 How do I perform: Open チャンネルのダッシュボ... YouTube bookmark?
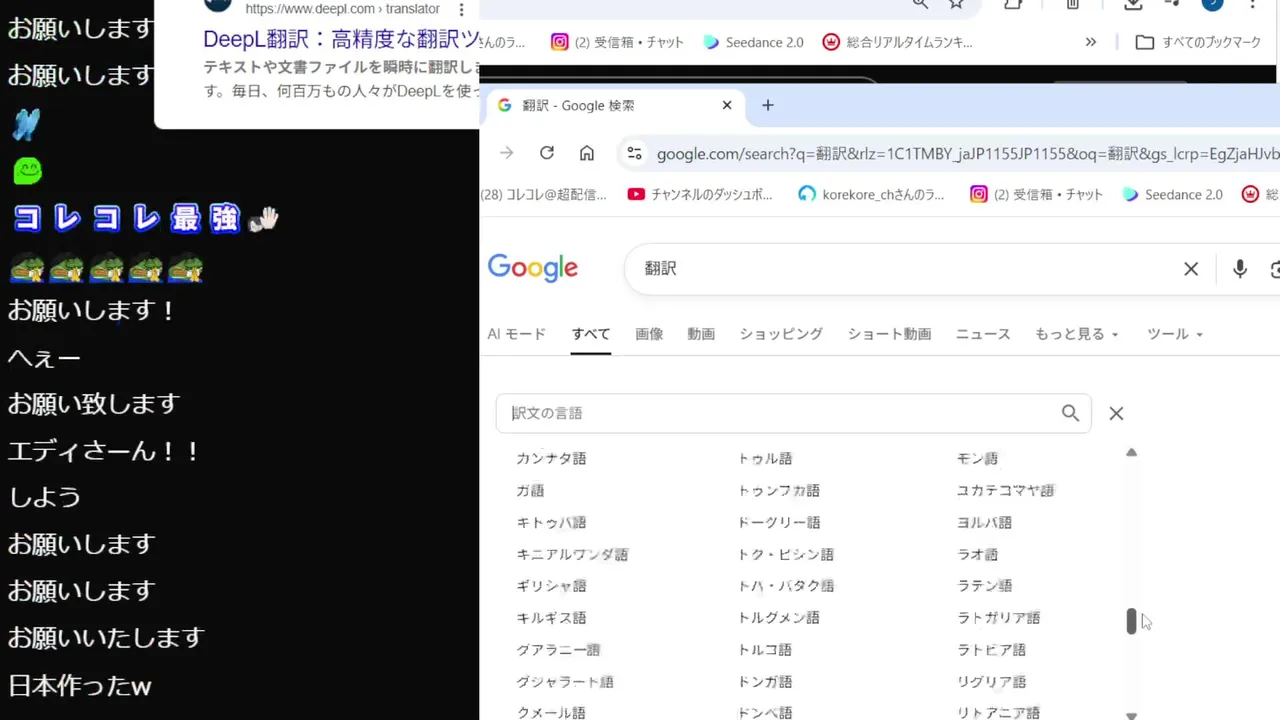(700, 195)
